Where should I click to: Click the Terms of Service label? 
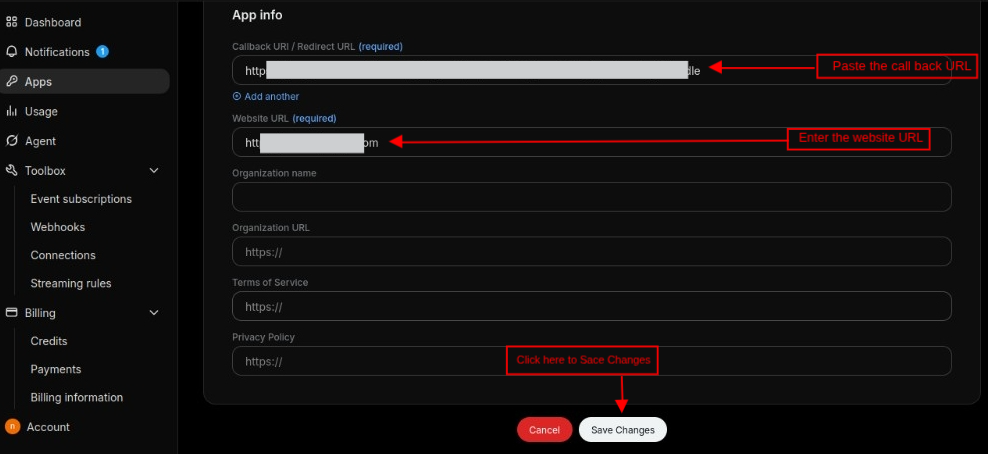(x=270, y=282)
